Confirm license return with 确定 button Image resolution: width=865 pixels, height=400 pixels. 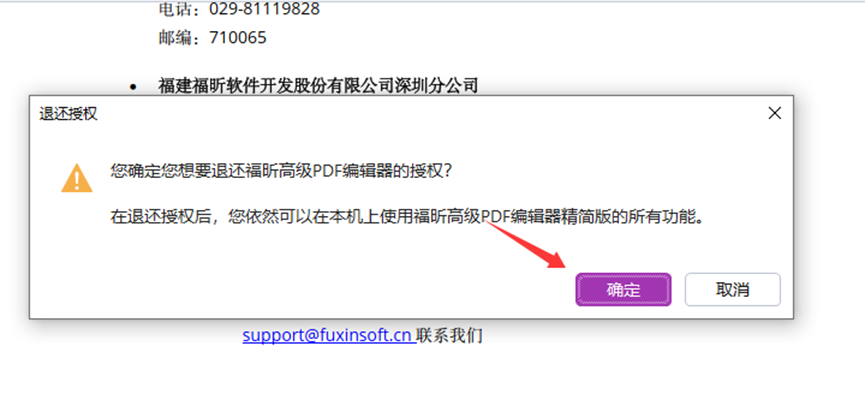(x=623, y=290)
